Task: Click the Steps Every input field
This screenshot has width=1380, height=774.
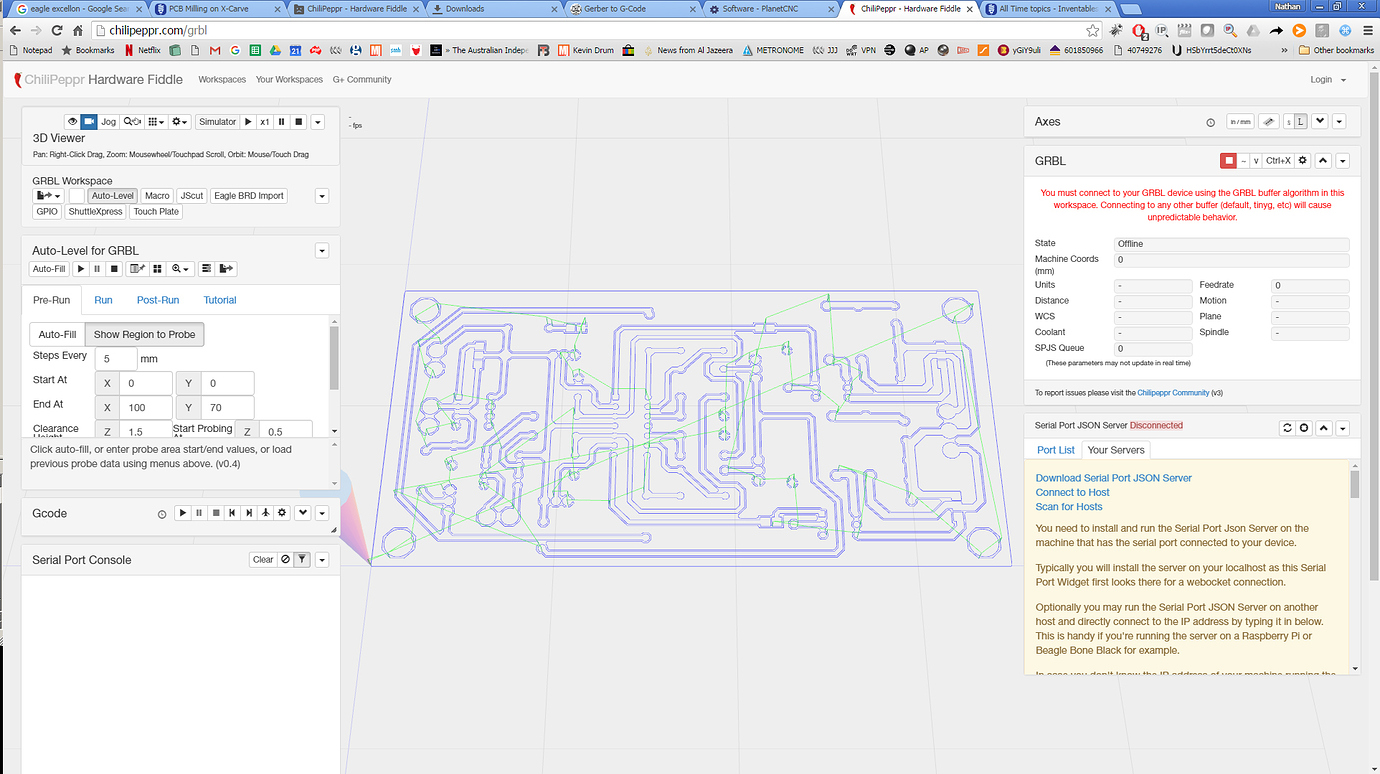Action: coord(116,358)
